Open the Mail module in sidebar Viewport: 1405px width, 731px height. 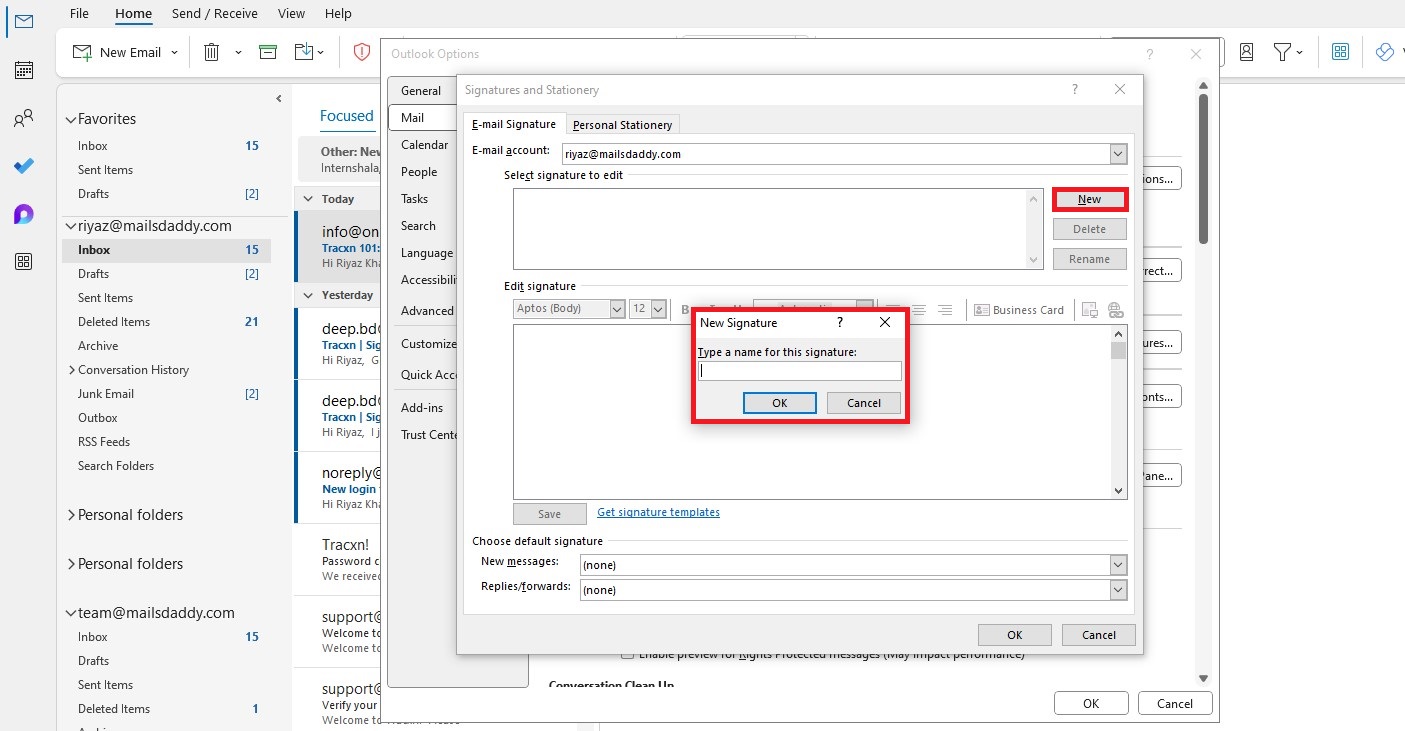24,21
